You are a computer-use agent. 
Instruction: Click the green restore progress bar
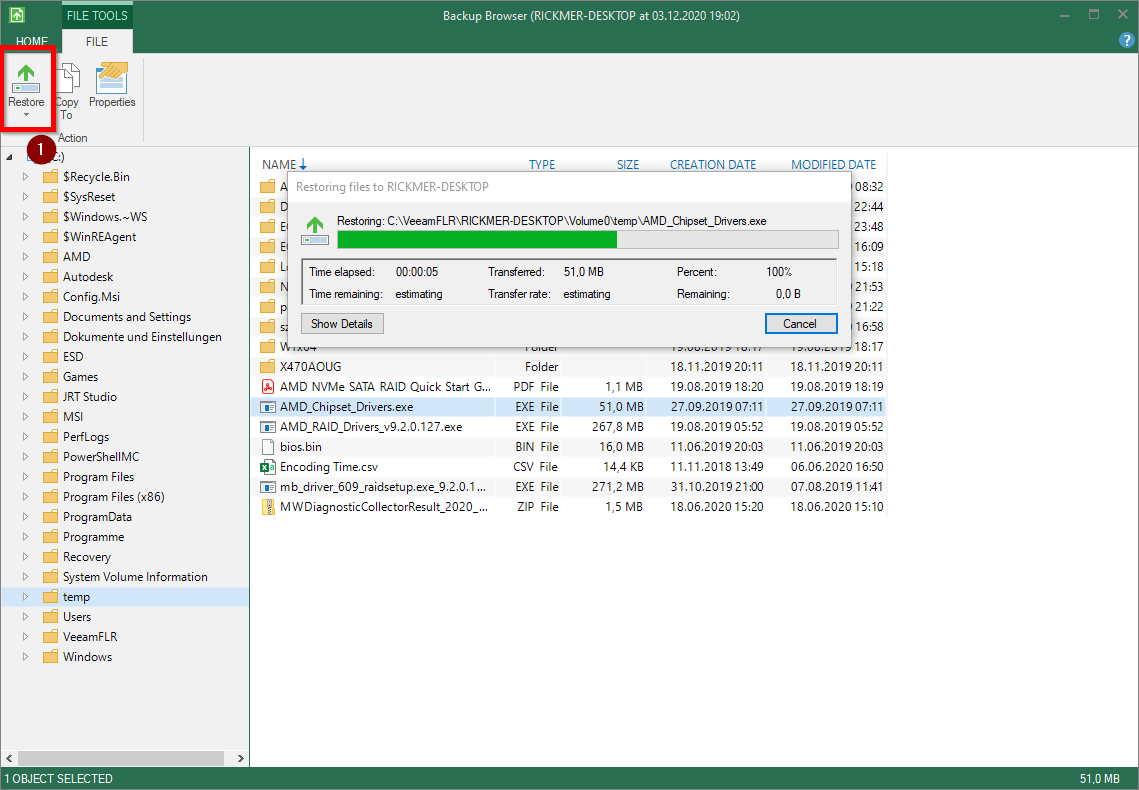click(588, 240)
